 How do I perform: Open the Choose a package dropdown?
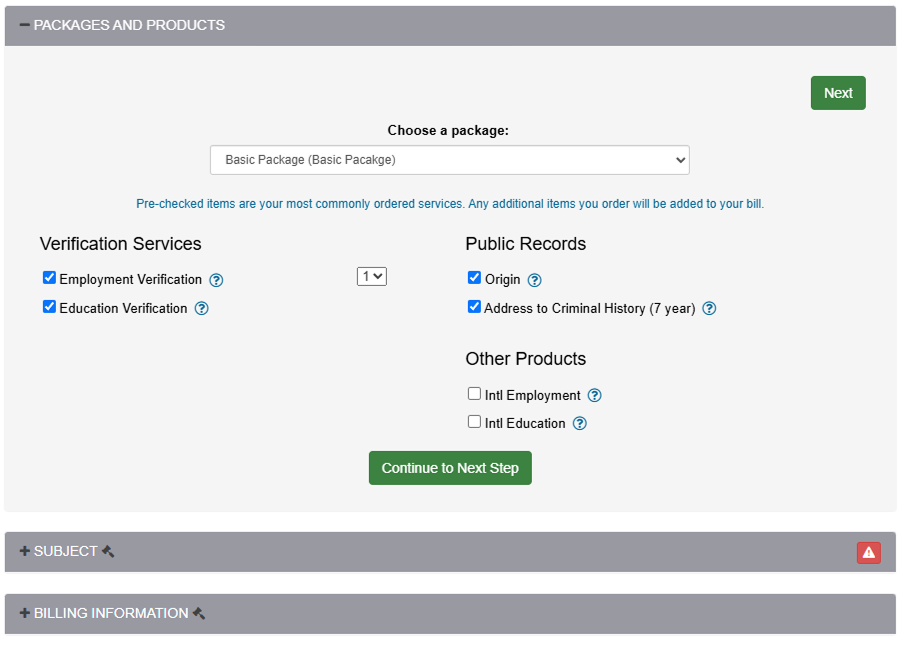tap(449, 159)
